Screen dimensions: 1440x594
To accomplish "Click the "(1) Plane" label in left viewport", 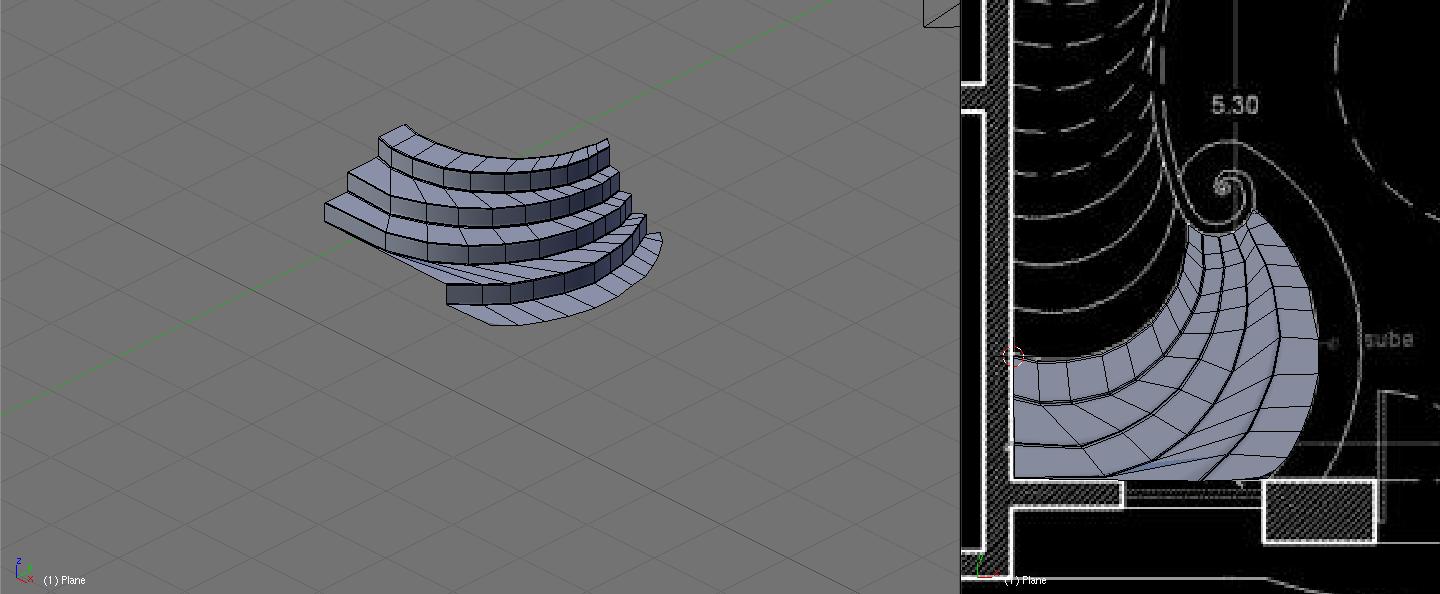I will click(64, 580).
